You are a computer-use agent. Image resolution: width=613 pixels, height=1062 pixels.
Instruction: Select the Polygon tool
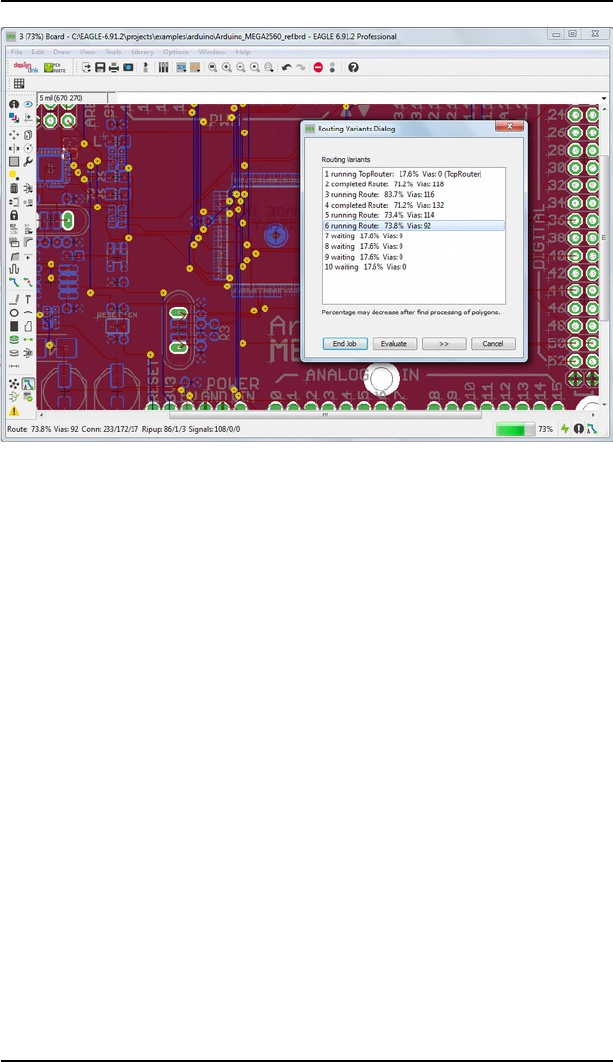point(28,326)
